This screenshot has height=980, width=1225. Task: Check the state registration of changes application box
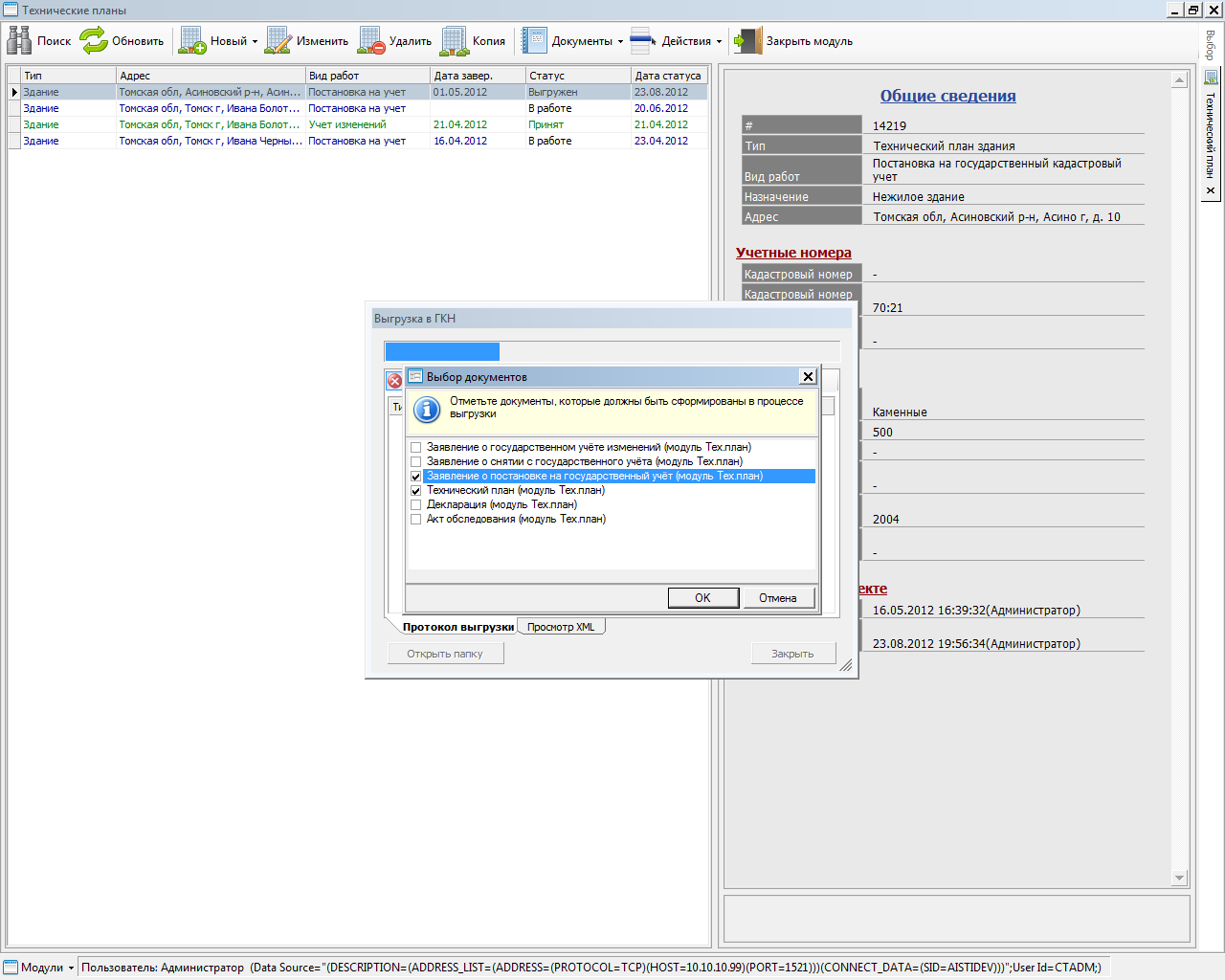[x=415, y=447]
